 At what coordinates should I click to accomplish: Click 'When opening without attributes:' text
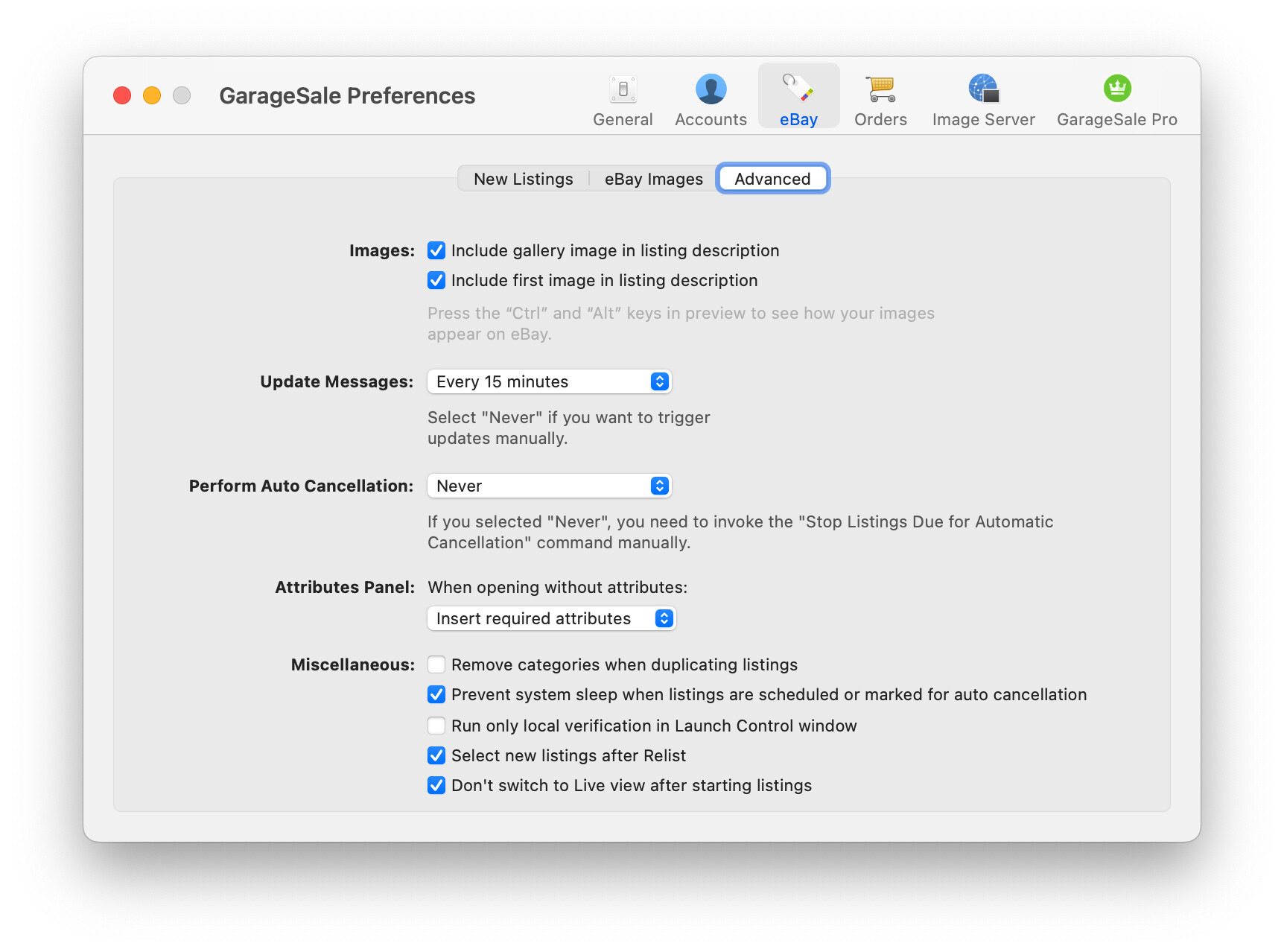[557, 588]
